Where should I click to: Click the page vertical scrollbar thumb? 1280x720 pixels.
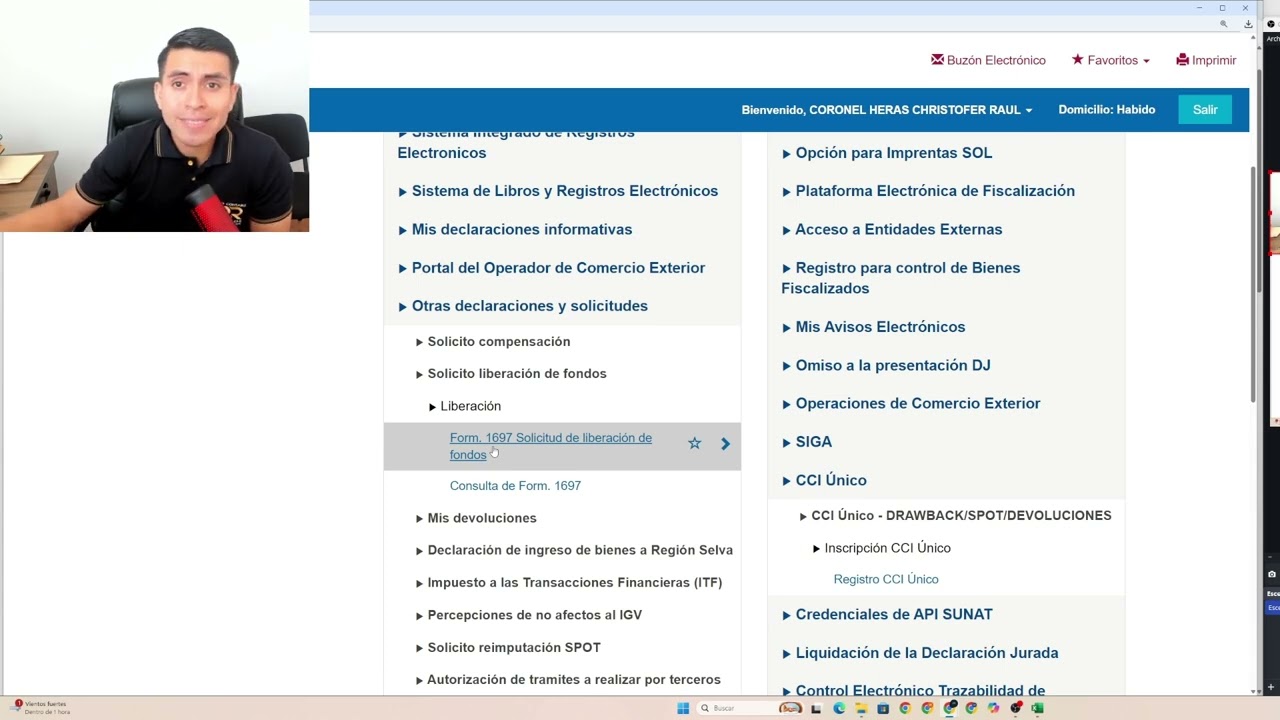(x=1255, y=285)
